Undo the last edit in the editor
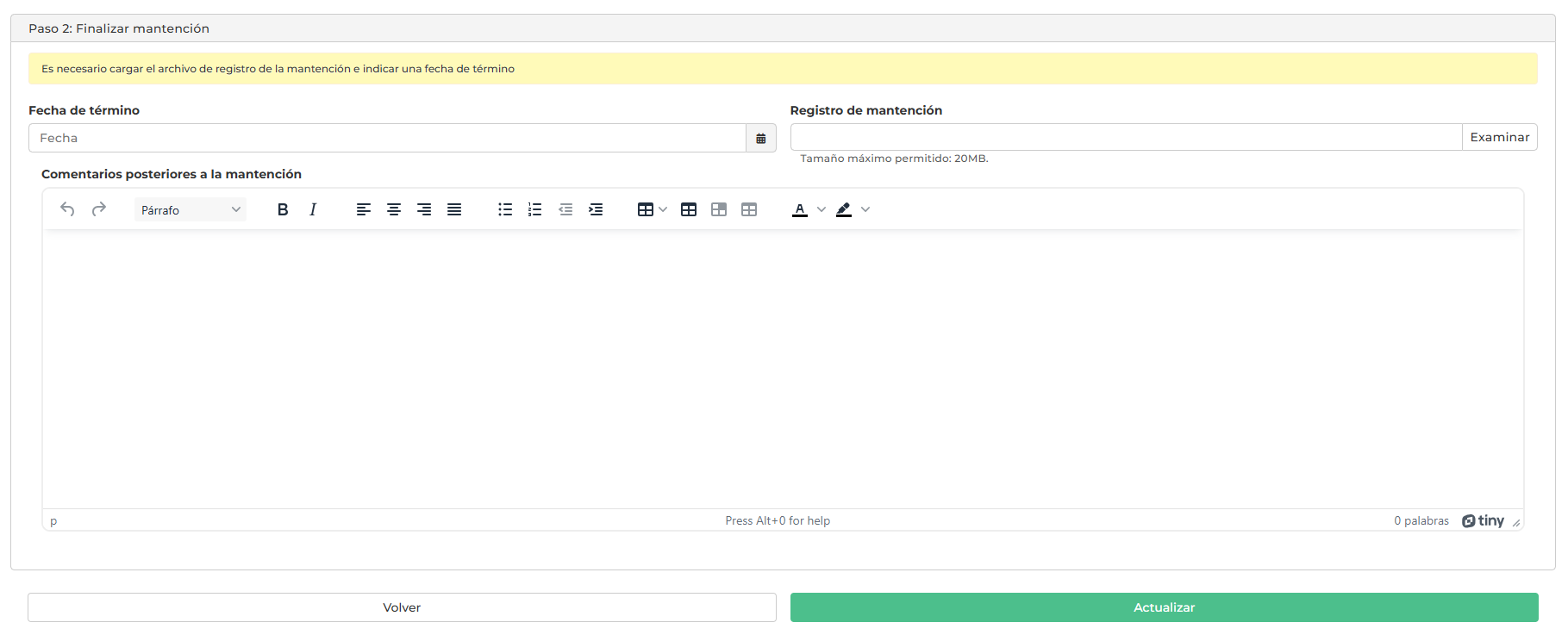The height and width of the screenshot is (641, 1568). click(67, 209)
